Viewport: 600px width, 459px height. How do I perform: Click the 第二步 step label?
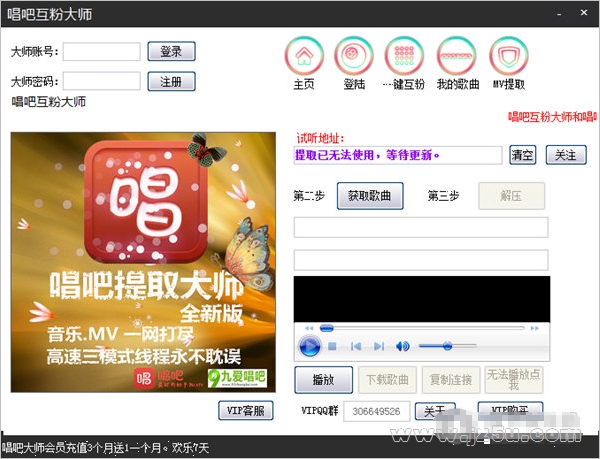tap(309, 196)
